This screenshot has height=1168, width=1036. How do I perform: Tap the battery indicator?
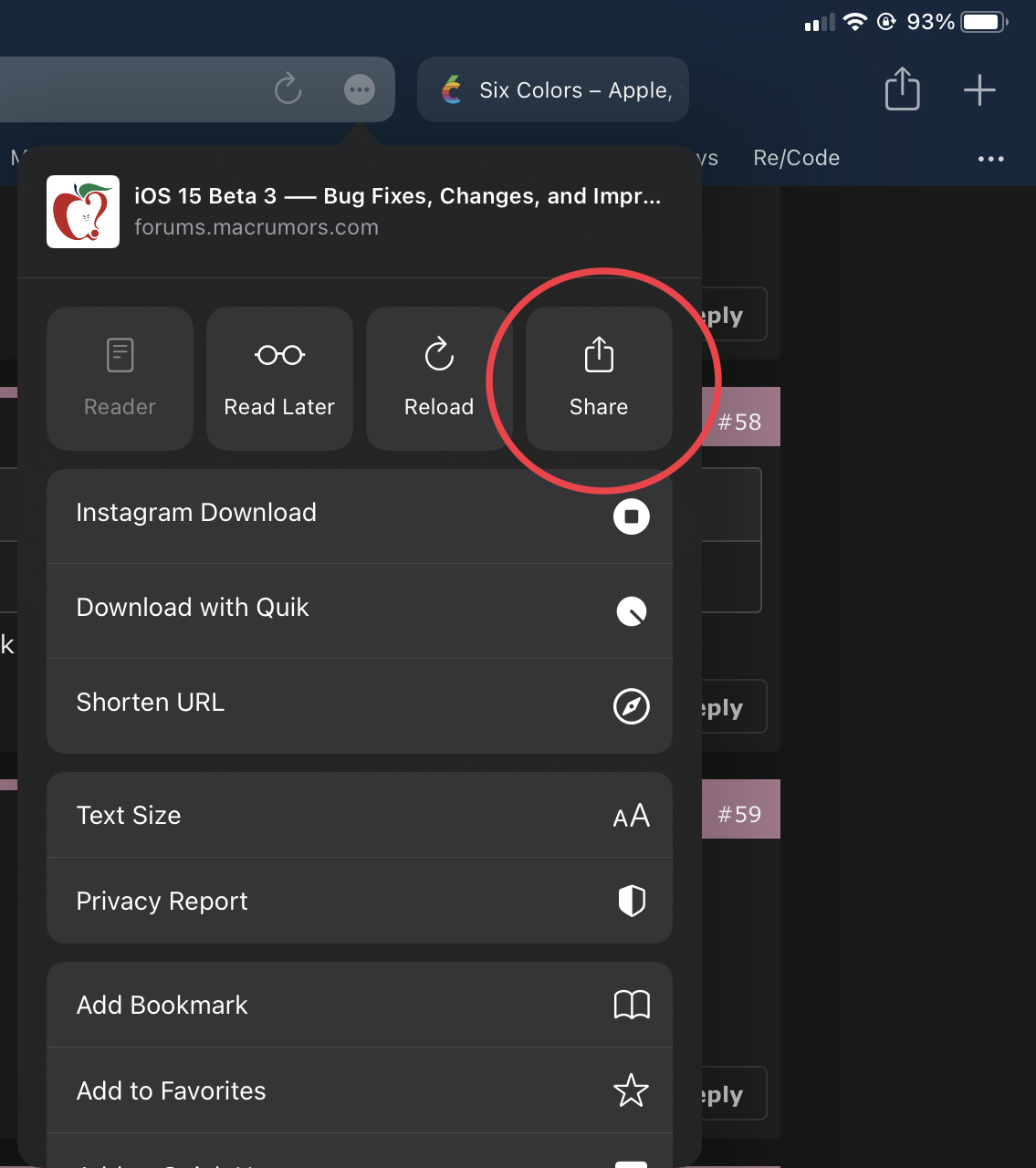pyautogui.click(x=985, y=22)
